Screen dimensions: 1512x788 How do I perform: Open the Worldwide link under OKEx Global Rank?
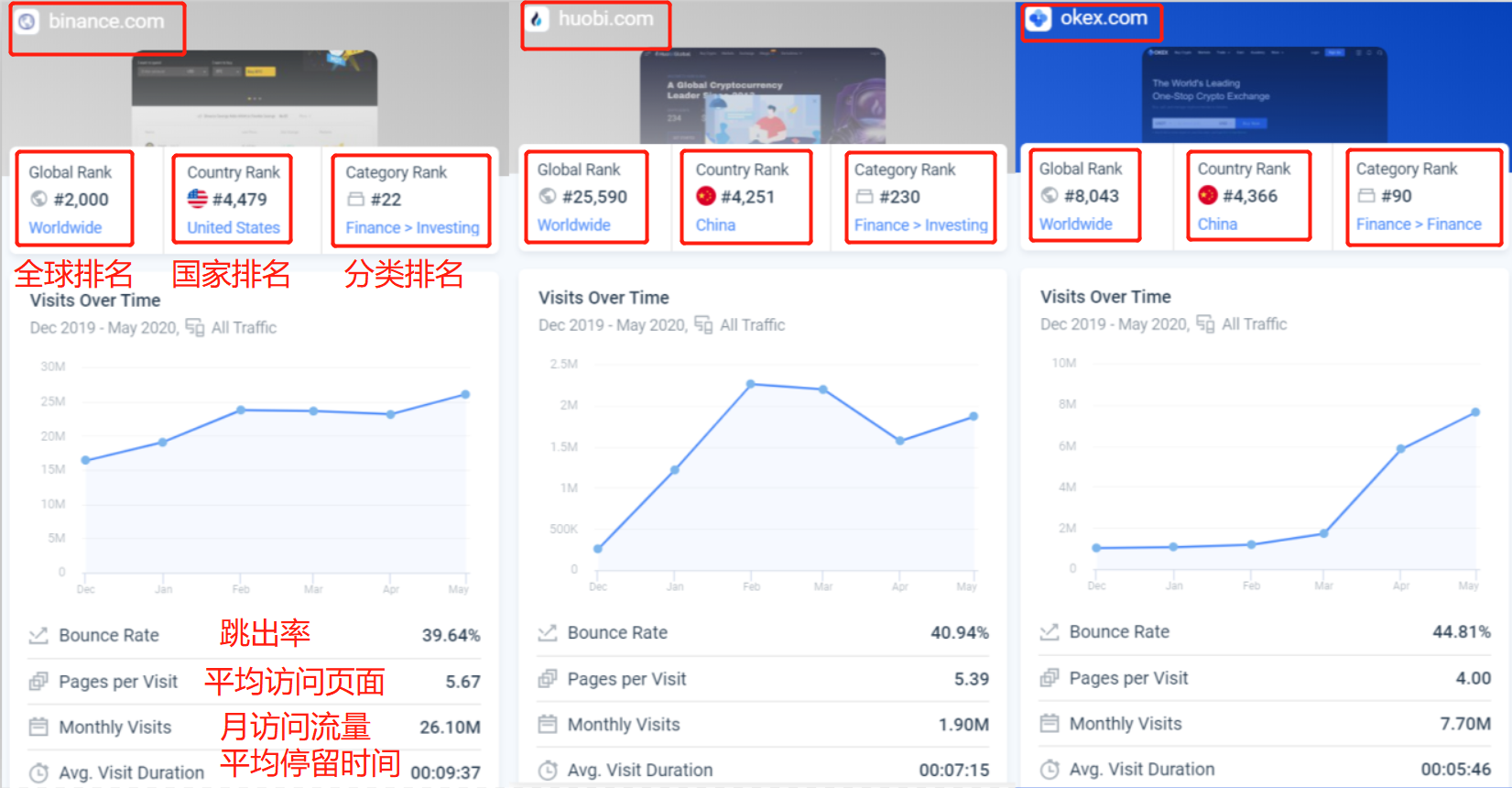tap(1075, 224)
